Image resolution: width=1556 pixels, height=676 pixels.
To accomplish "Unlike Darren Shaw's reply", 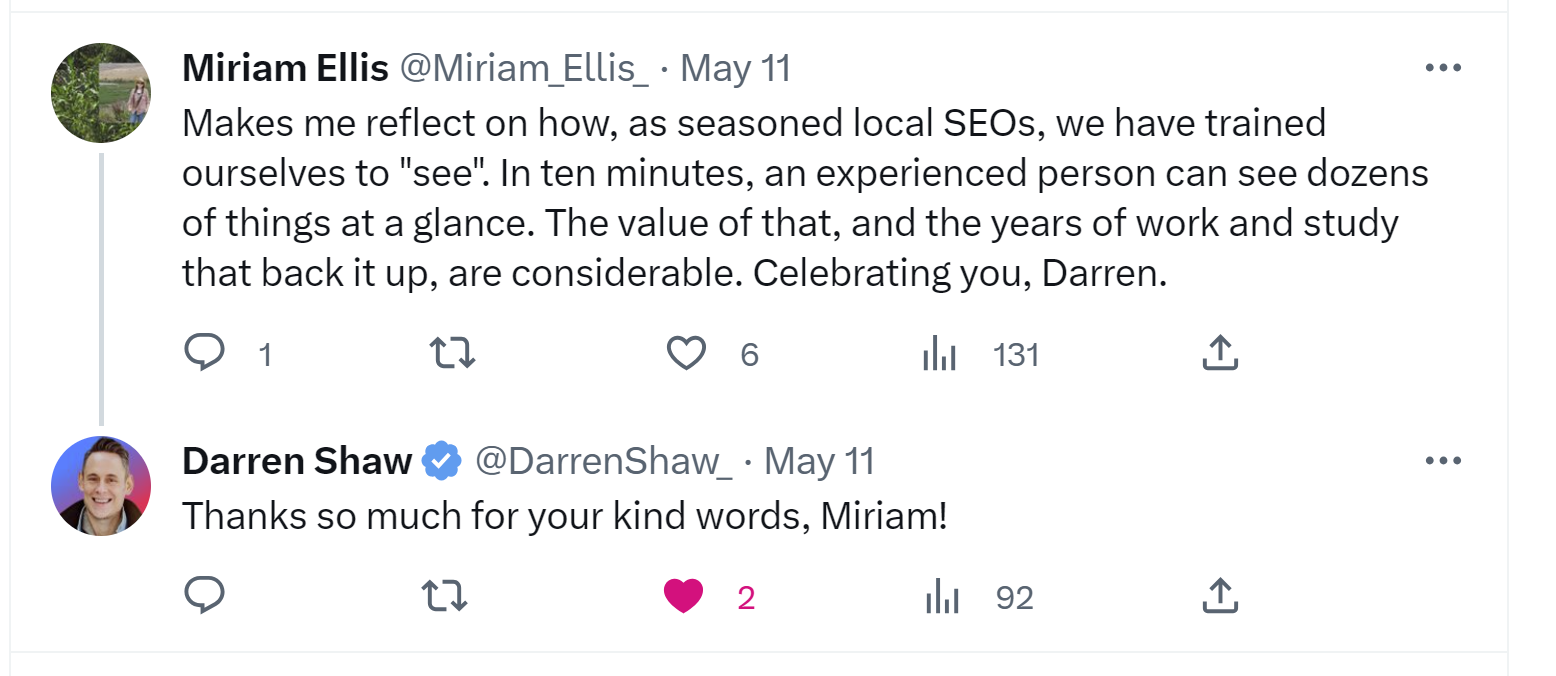I will pyautogui.click(x=686, y=597).
